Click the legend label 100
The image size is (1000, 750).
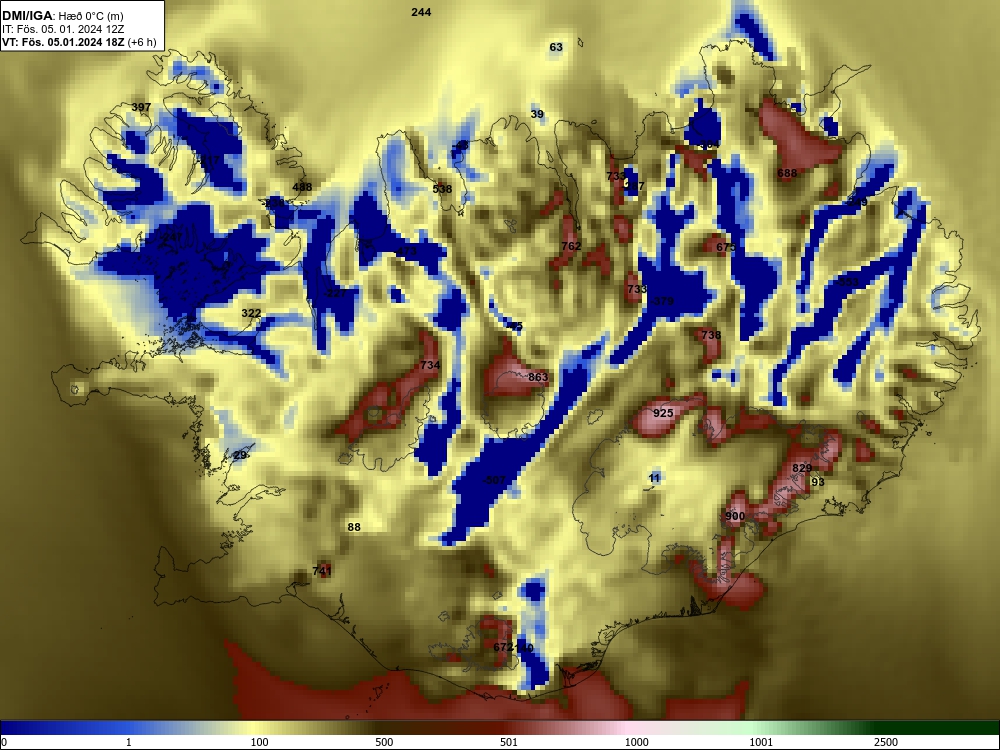(259, 742)
